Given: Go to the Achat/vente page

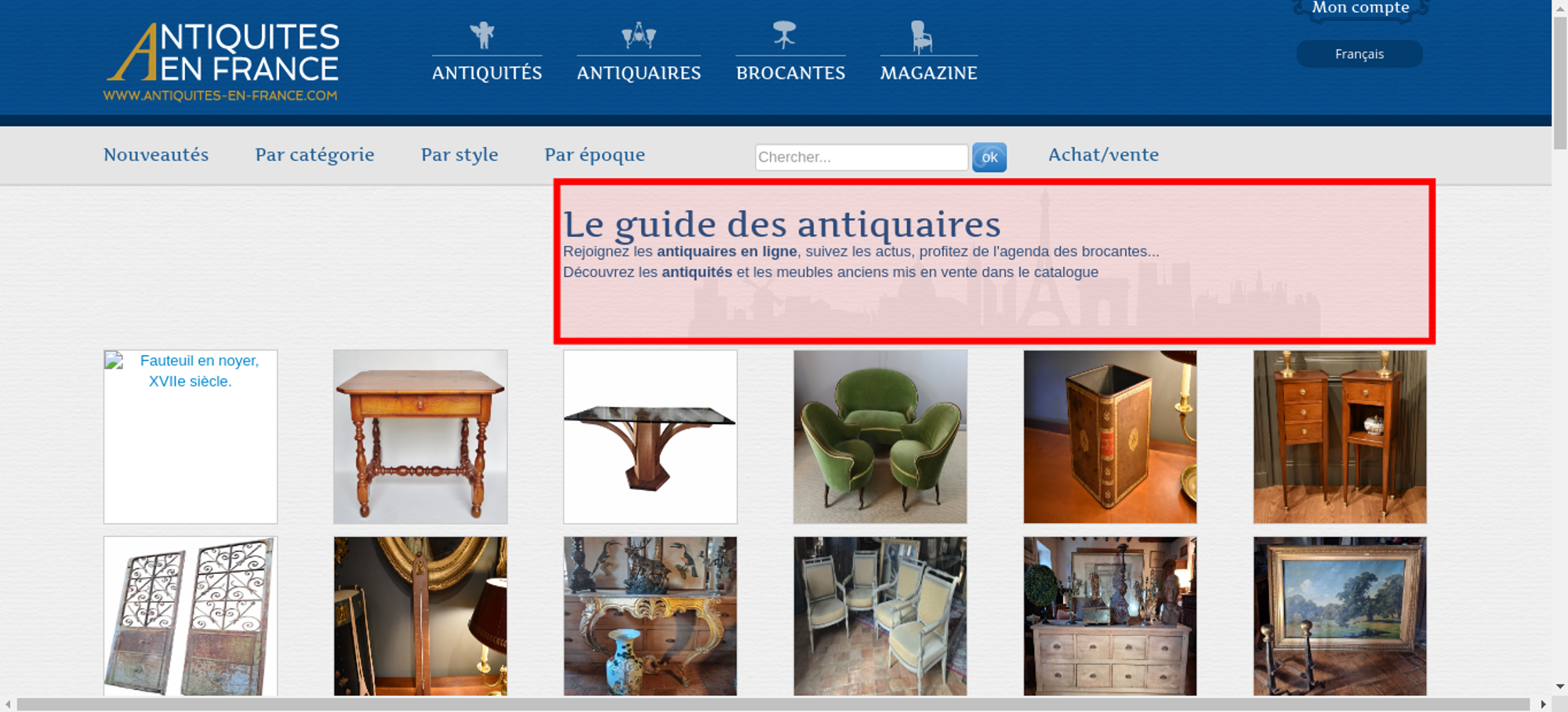Looking at the screenshot, I should click(x=1103, y=154).
